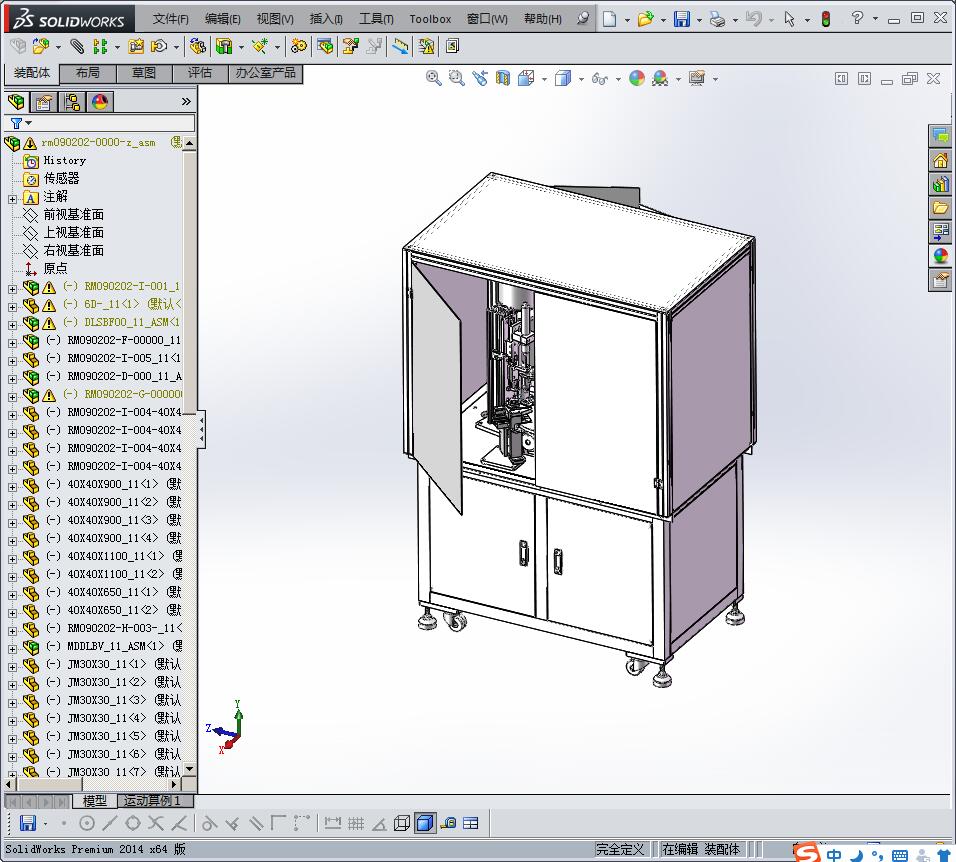Viewport: 956px width, 862px height.
Task: Click the Zoom to Fit magnifier icon
Action: click(434, 79)
